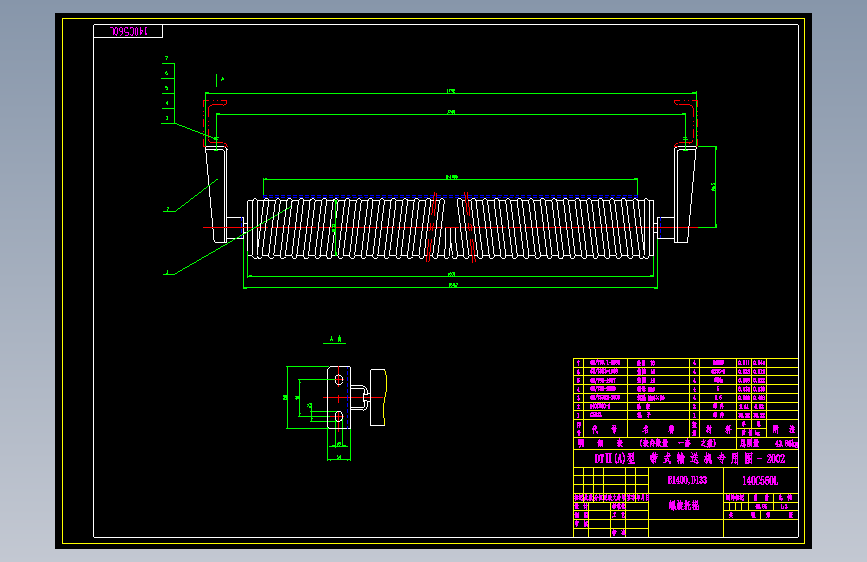Click the A向 view label above the detail view
This screenshot has height=562, width=867.
[335, 339]
